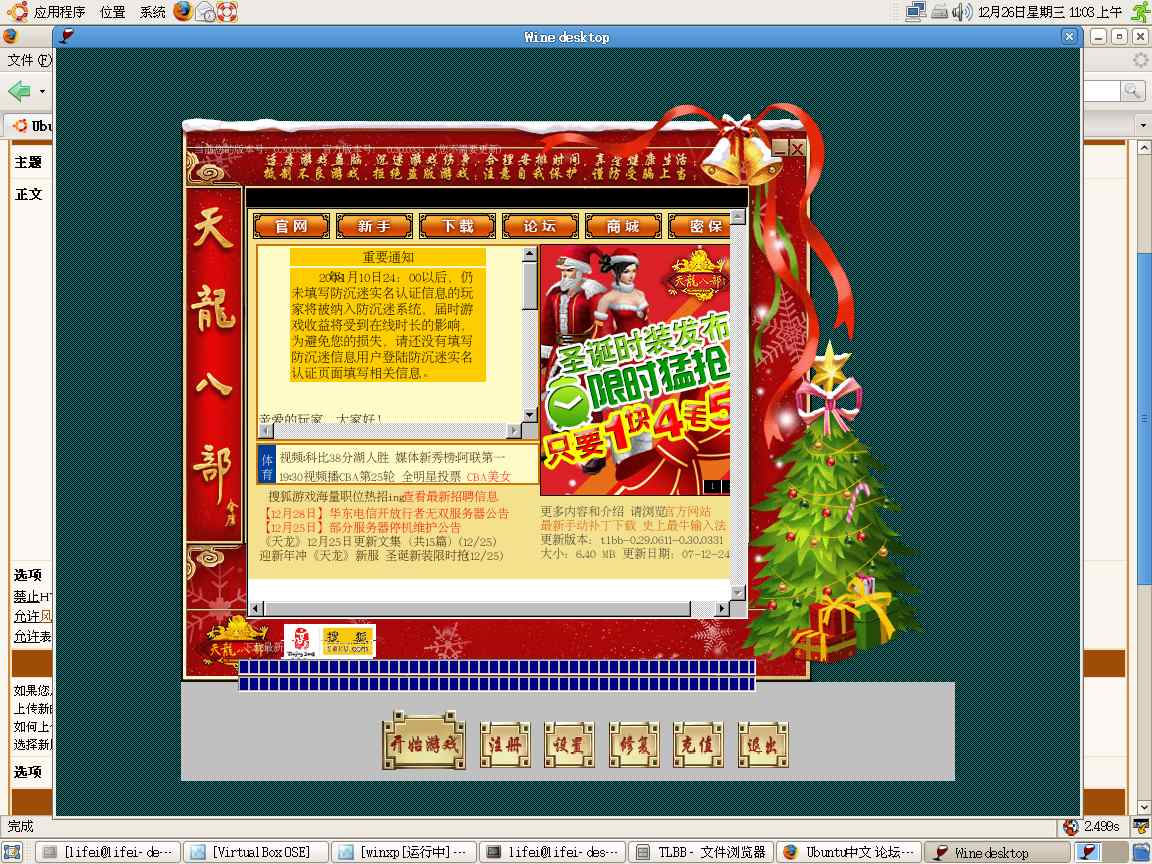Click the logout running-man icon

1141,11
